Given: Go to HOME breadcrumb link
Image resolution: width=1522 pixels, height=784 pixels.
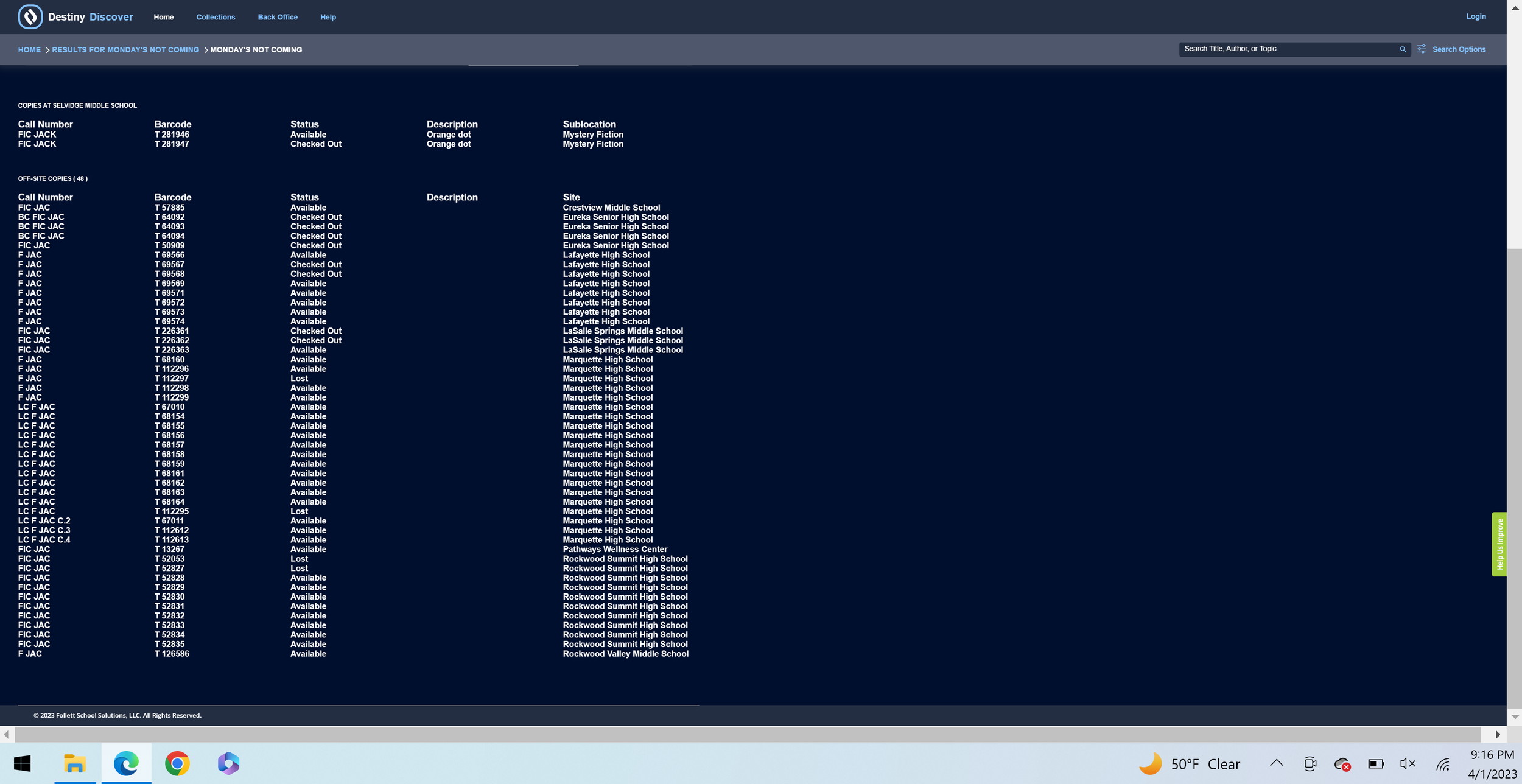Looking at the screenshot, I should point(29,50).
